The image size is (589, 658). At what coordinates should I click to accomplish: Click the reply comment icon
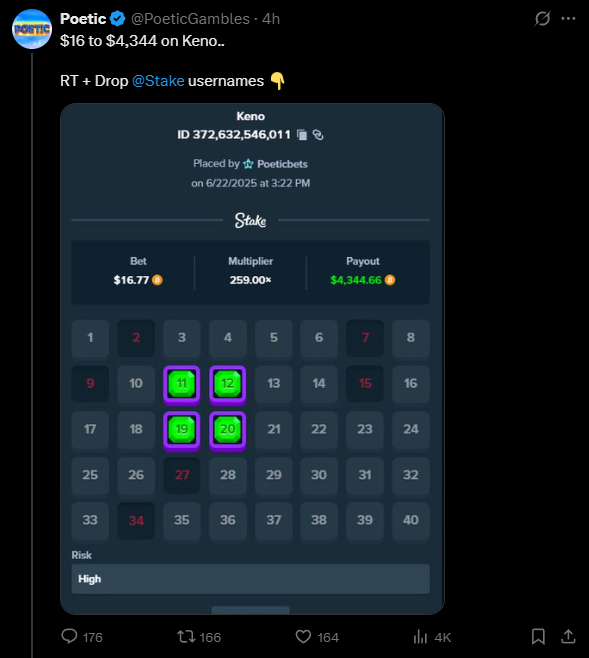pos(69,636)
